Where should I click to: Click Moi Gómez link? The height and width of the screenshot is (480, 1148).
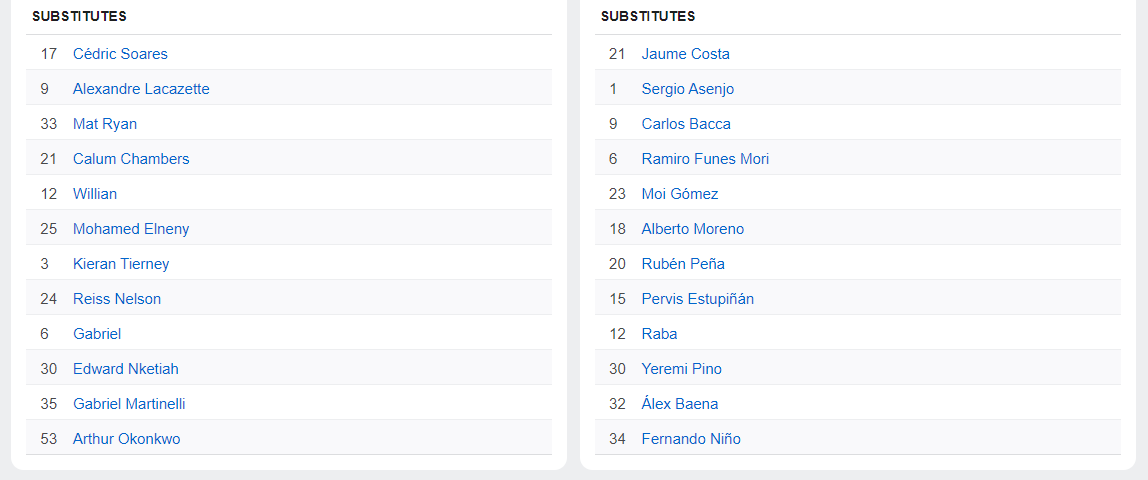[x=680, y=194]
